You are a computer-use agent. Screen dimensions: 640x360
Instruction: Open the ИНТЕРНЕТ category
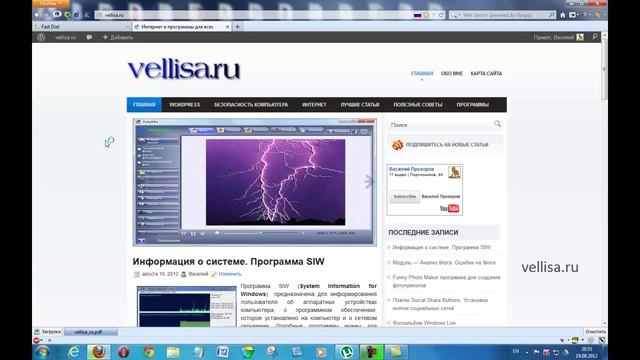314,104
